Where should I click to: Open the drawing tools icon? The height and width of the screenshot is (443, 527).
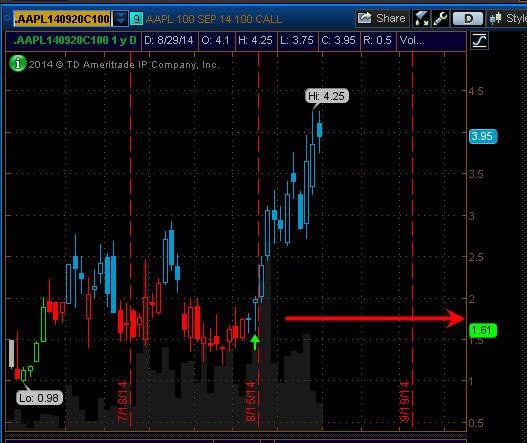[421, 18]
